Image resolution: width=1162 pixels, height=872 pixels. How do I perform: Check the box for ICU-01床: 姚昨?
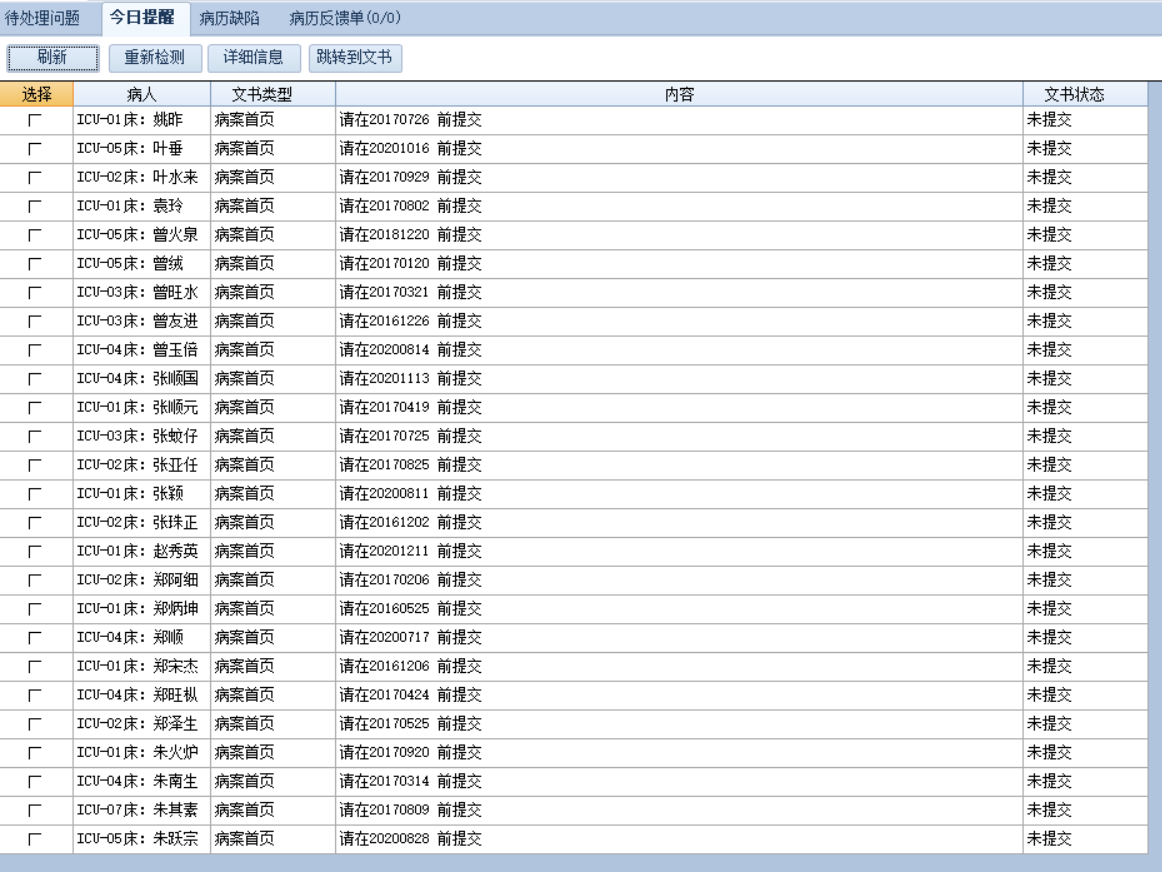(x=34, y=120)
